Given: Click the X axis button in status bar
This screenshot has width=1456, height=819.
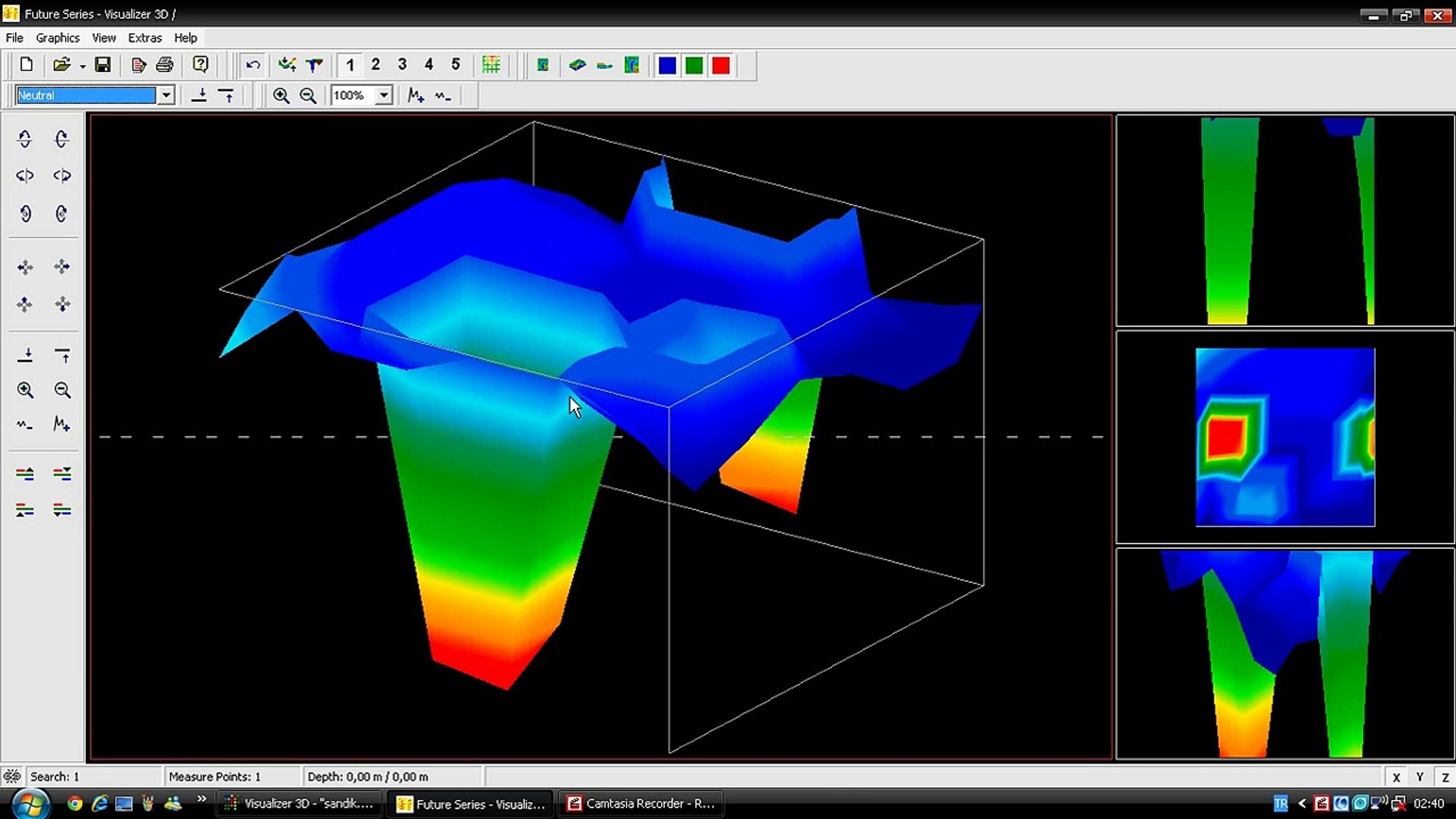Looking at the screenshot, I should [x=1396, y=777].
